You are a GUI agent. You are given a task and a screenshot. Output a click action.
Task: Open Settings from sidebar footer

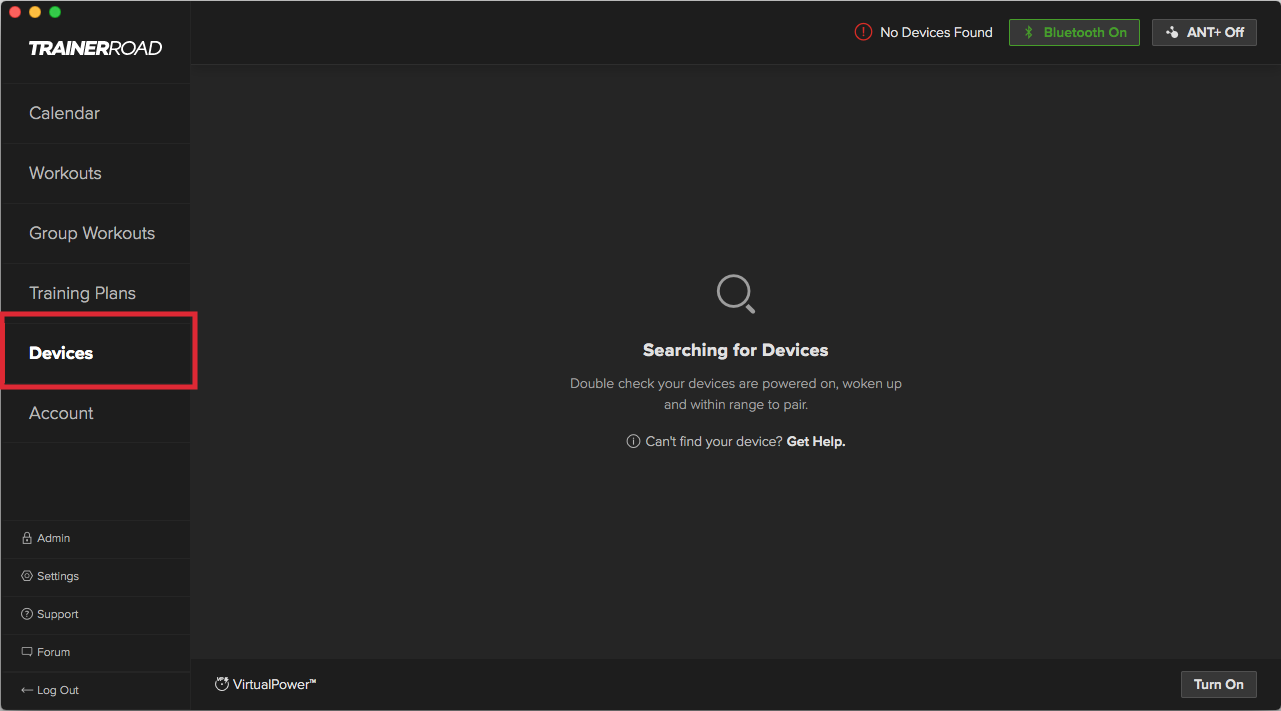point(95,576)
